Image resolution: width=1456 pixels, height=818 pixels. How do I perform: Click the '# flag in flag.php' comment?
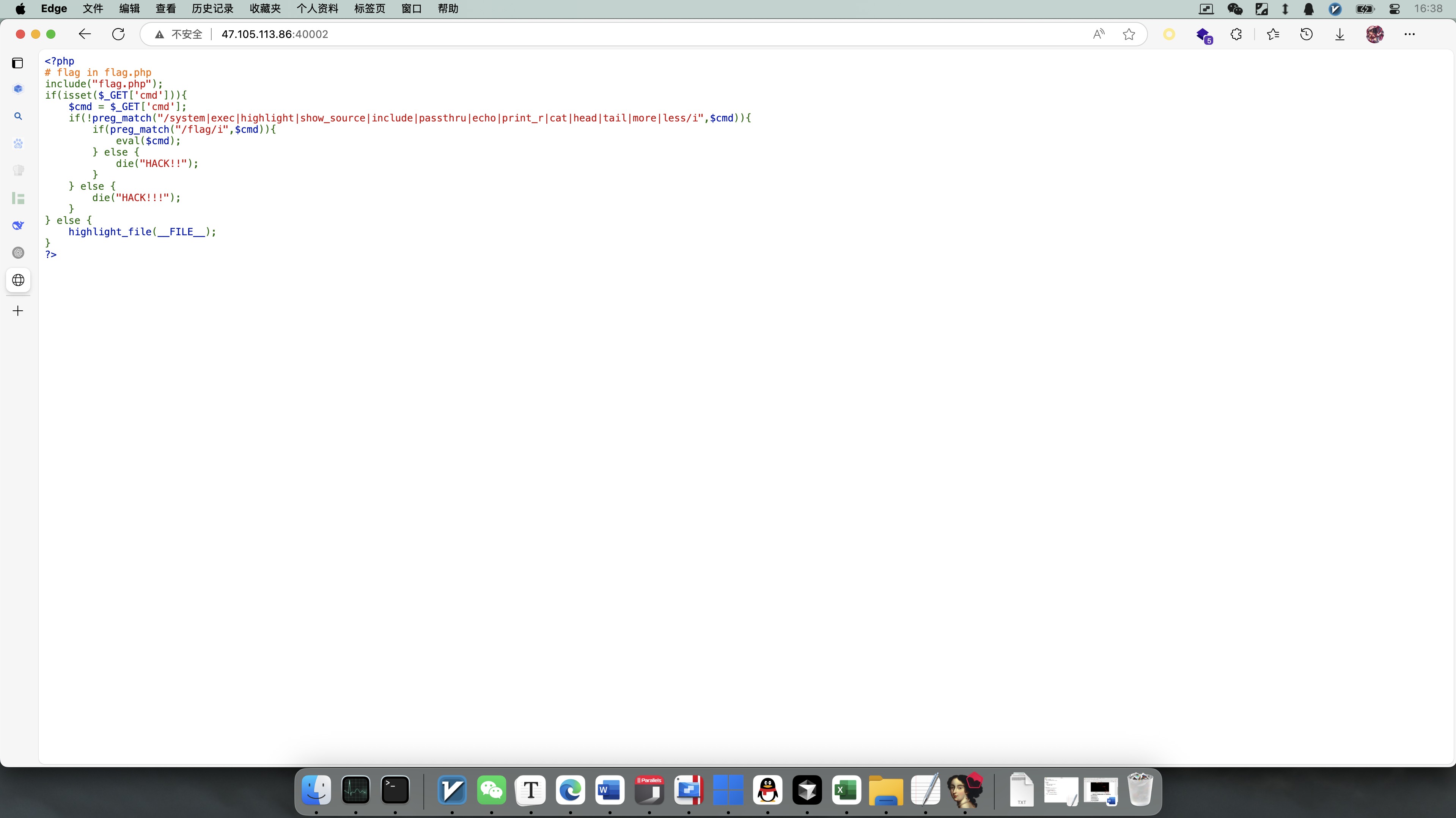pos(98,72)
